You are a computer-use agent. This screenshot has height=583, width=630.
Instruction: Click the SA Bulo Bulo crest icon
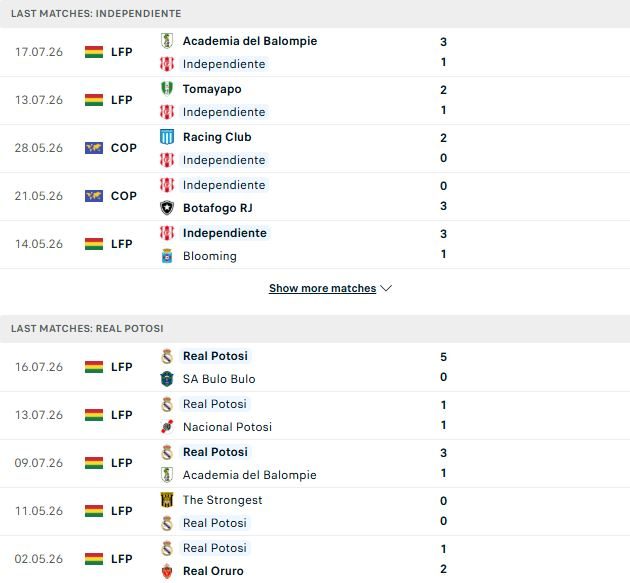[x=167, y=379]
